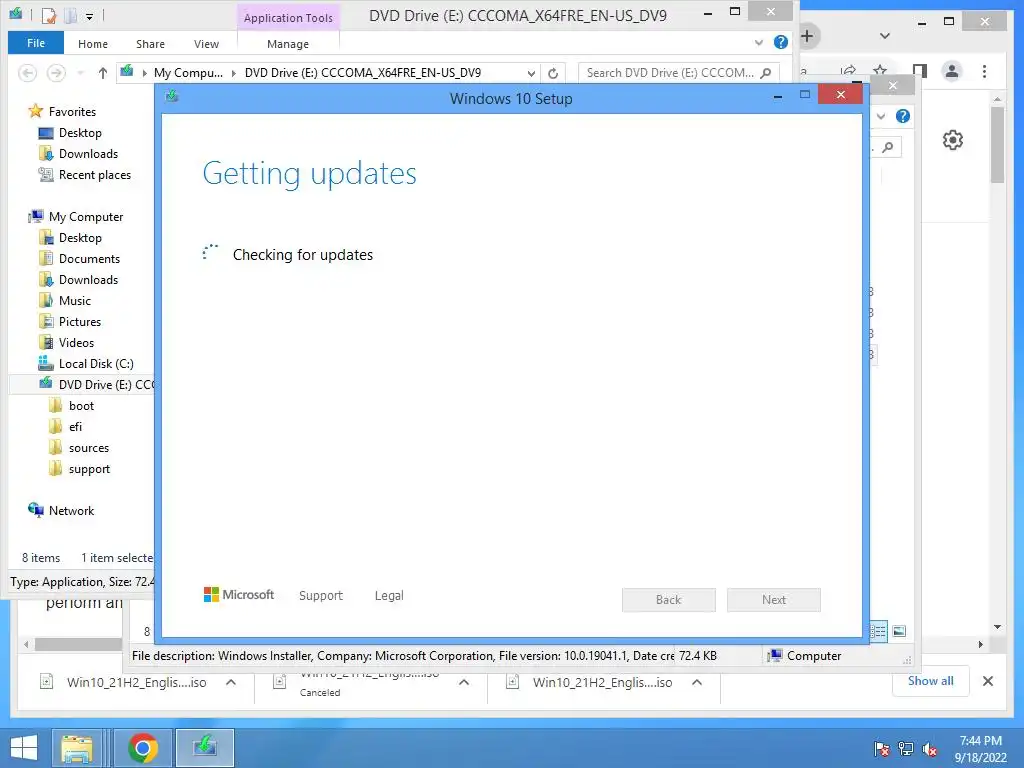Click the Support link in Setup
This screenshot has width=1024, height=768.
(x=321, y=596)
